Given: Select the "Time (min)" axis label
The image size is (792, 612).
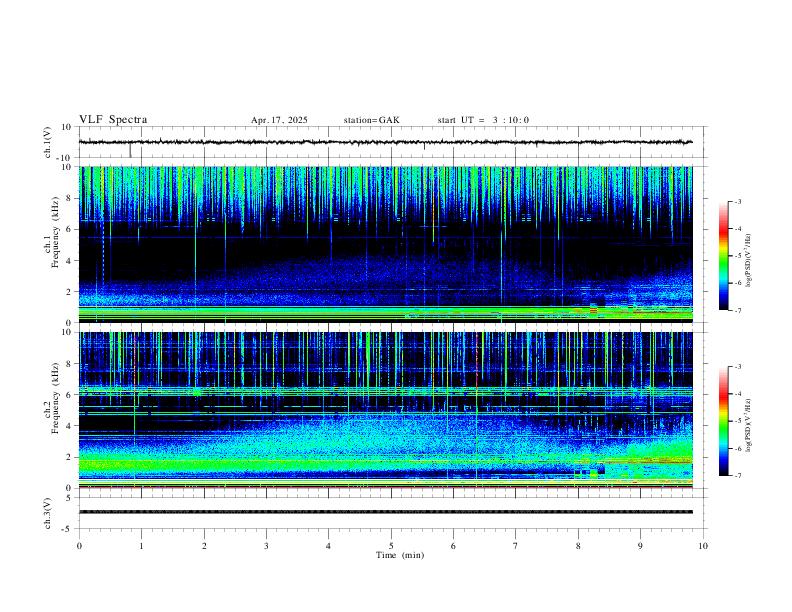Looking at the screenshot, I should click(x=400, y=555).
